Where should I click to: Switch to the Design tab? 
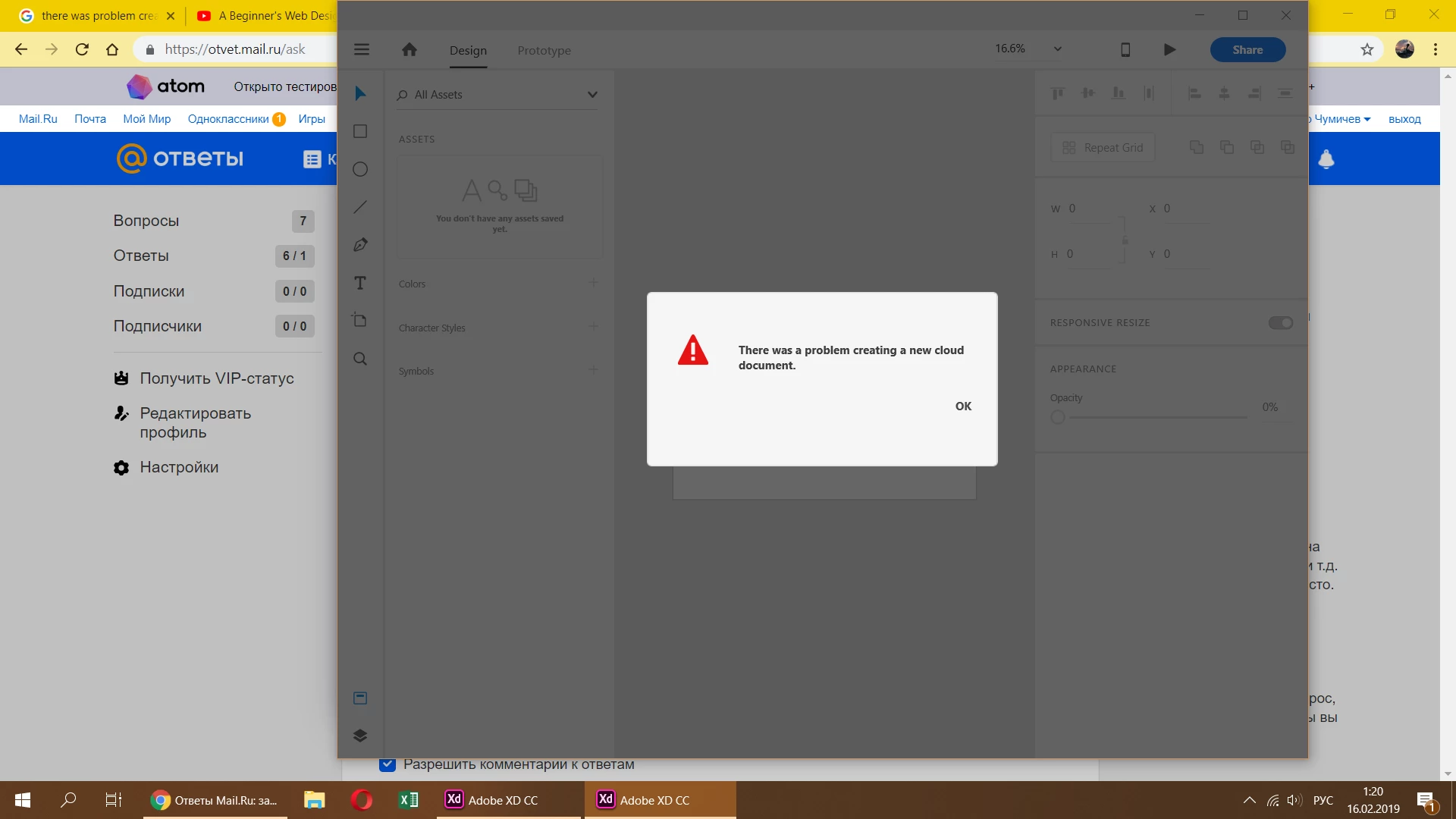pos(468,51)
